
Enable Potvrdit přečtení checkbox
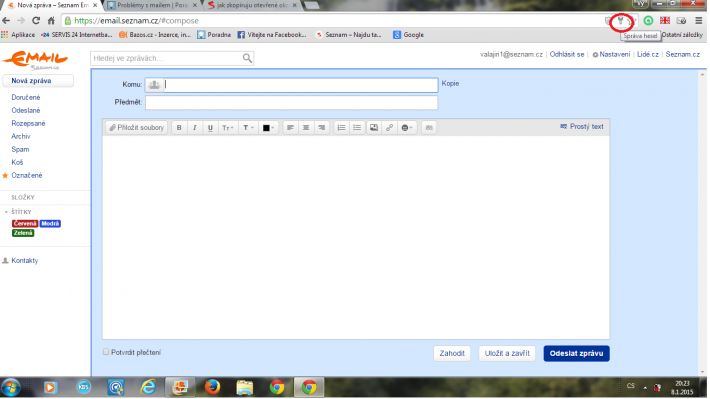click(106, 352)
